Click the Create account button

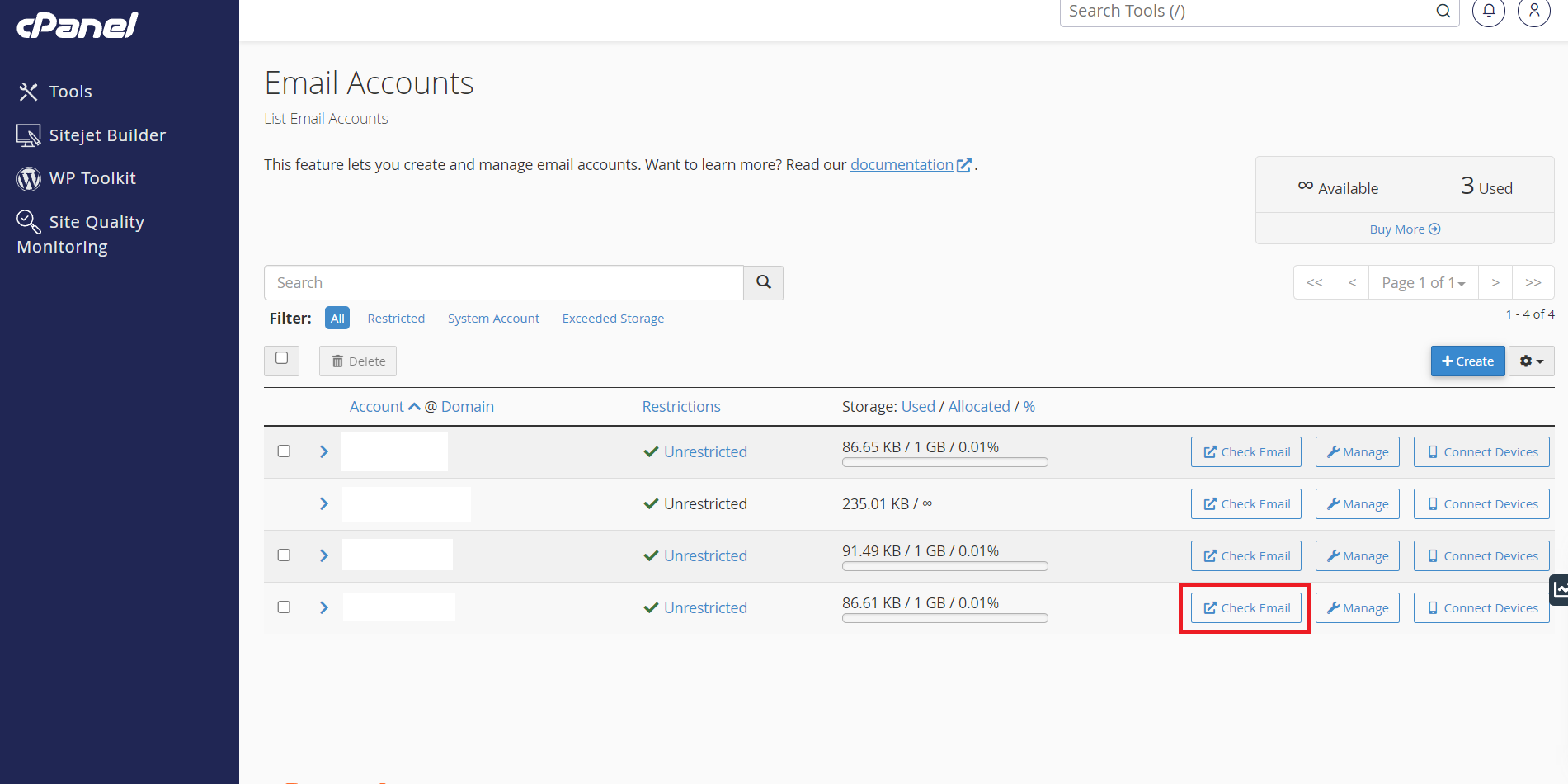1467,361
